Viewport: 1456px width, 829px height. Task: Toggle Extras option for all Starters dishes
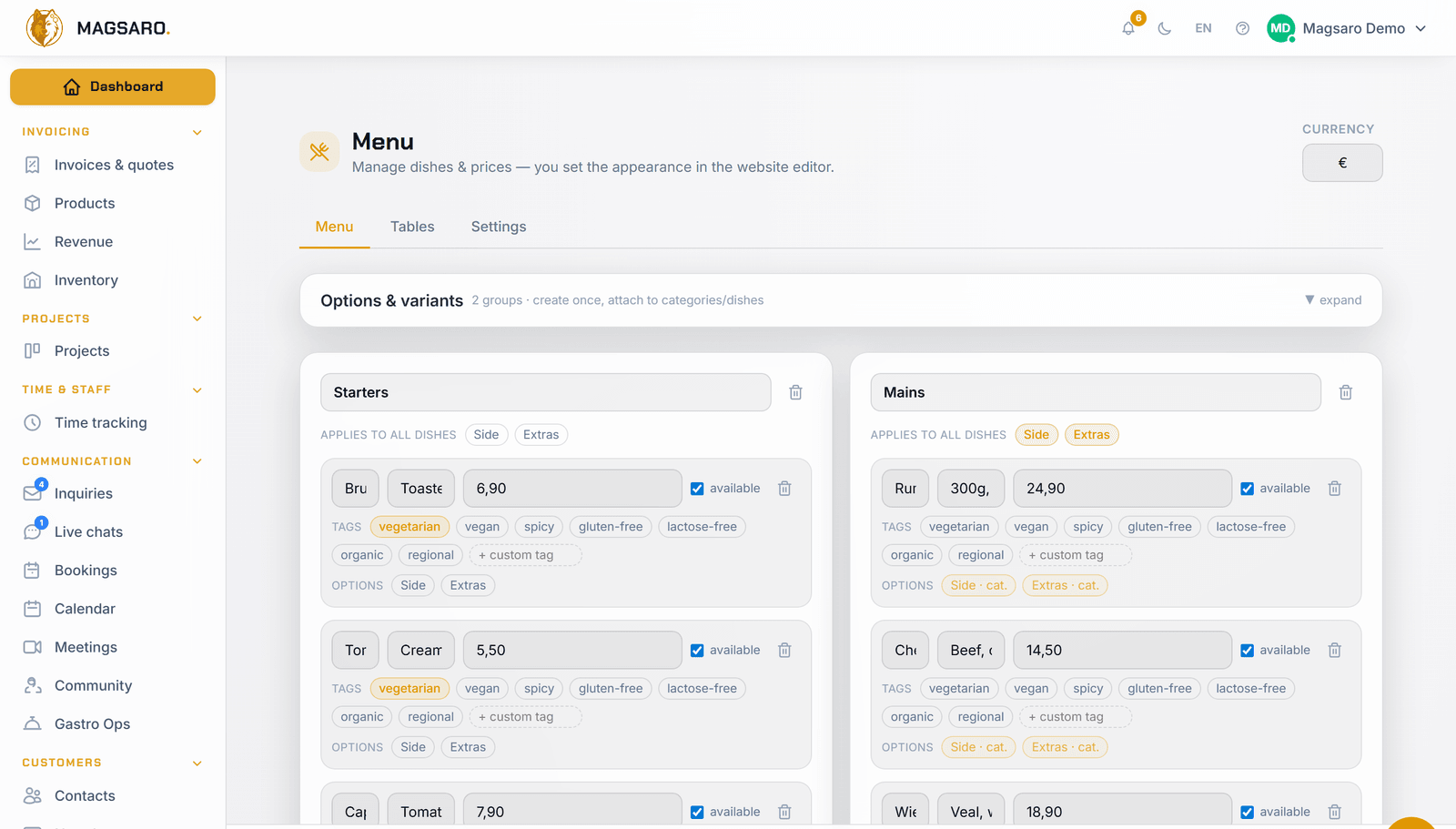tap(541, 435)
